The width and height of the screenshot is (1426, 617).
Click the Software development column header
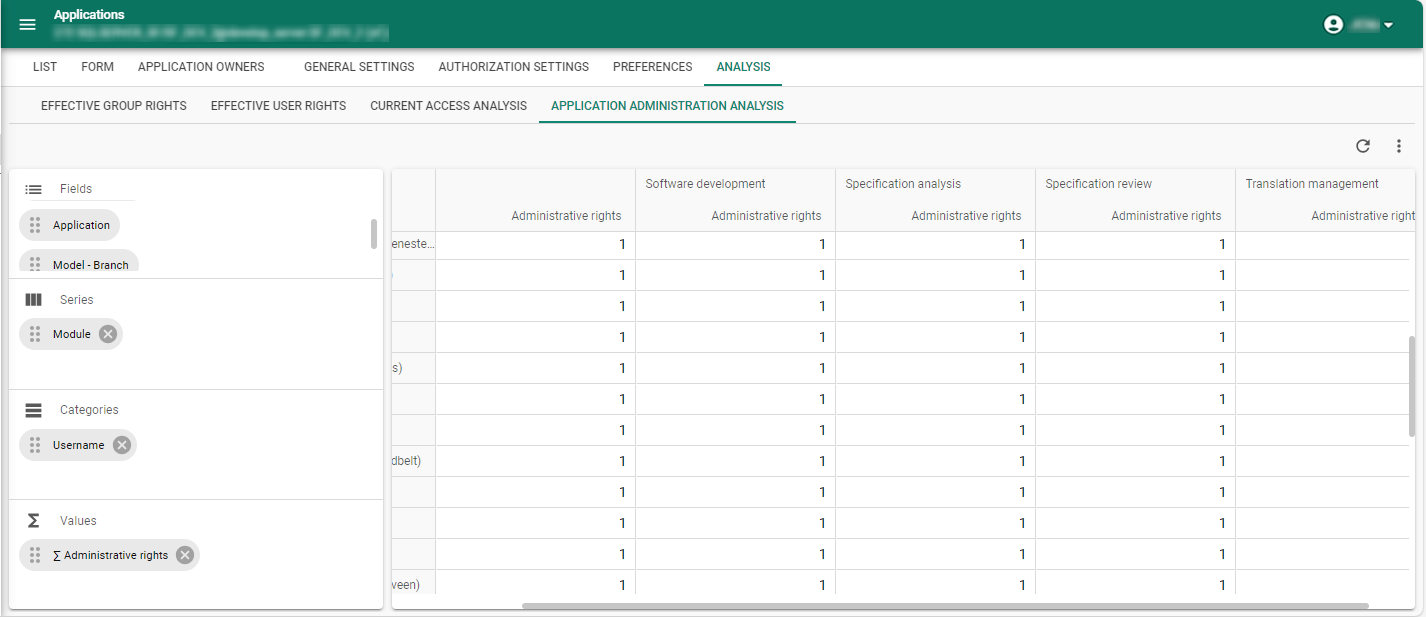[705, 184]
